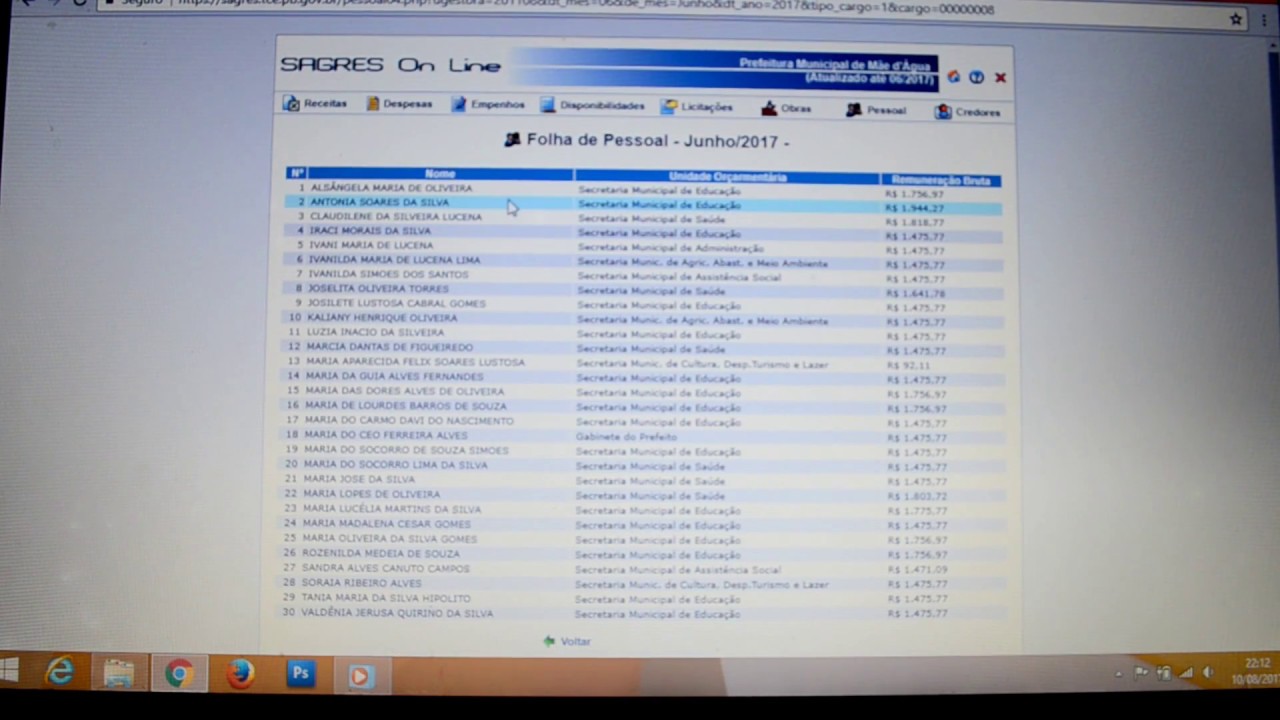Image resolution: width=1280 pixels, height=720 pixels.
Task: Select row MARIA DO SOCORRO LIMA DA SILVA
Action: click(643, 466)
